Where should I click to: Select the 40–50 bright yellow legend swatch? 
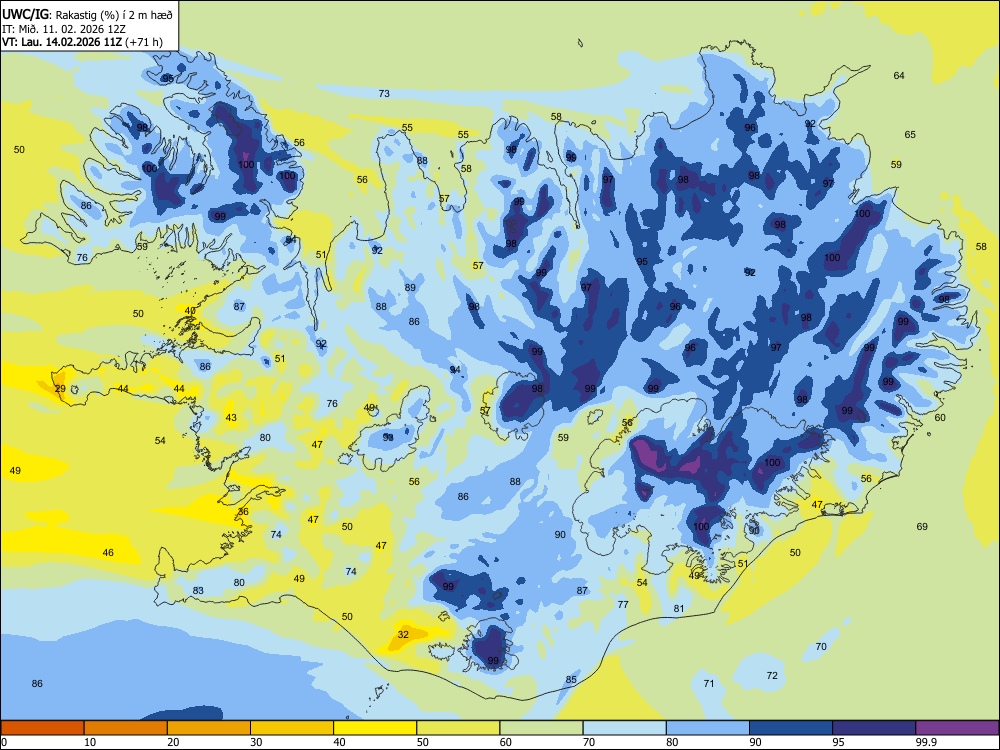(x=375, y=728)
